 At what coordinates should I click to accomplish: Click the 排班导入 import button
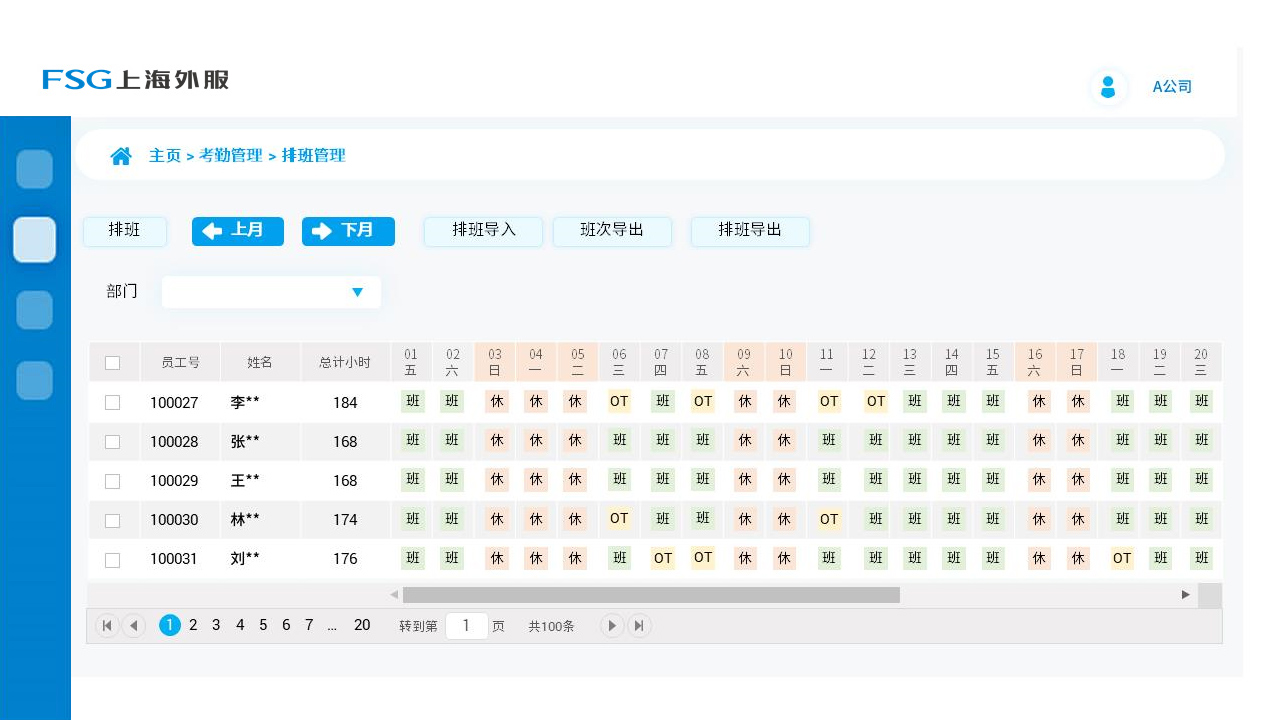point(483,231)
